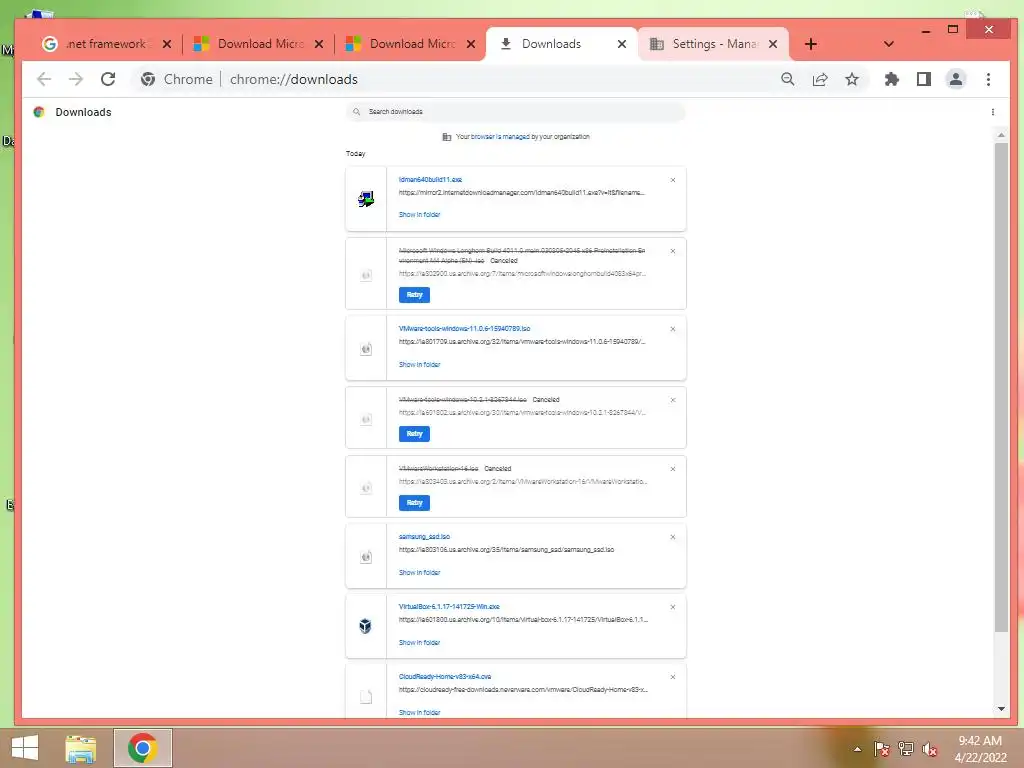1024x768 pixels.
Task: Click the idman640build11.exe file icon
Action: click(366, 199)
